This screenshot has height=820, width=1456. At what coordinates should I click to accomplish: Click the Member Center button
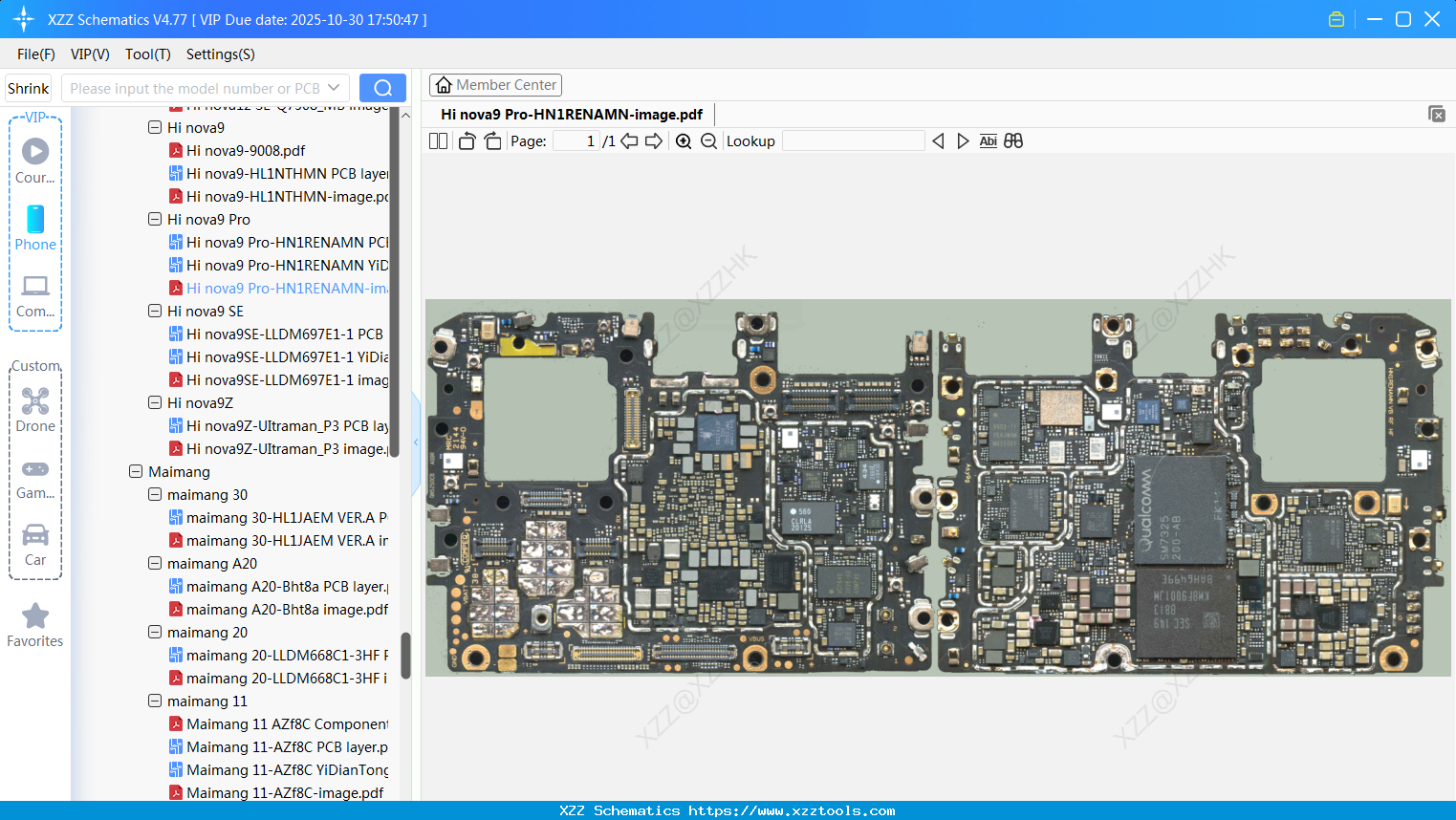pos(495,85)
